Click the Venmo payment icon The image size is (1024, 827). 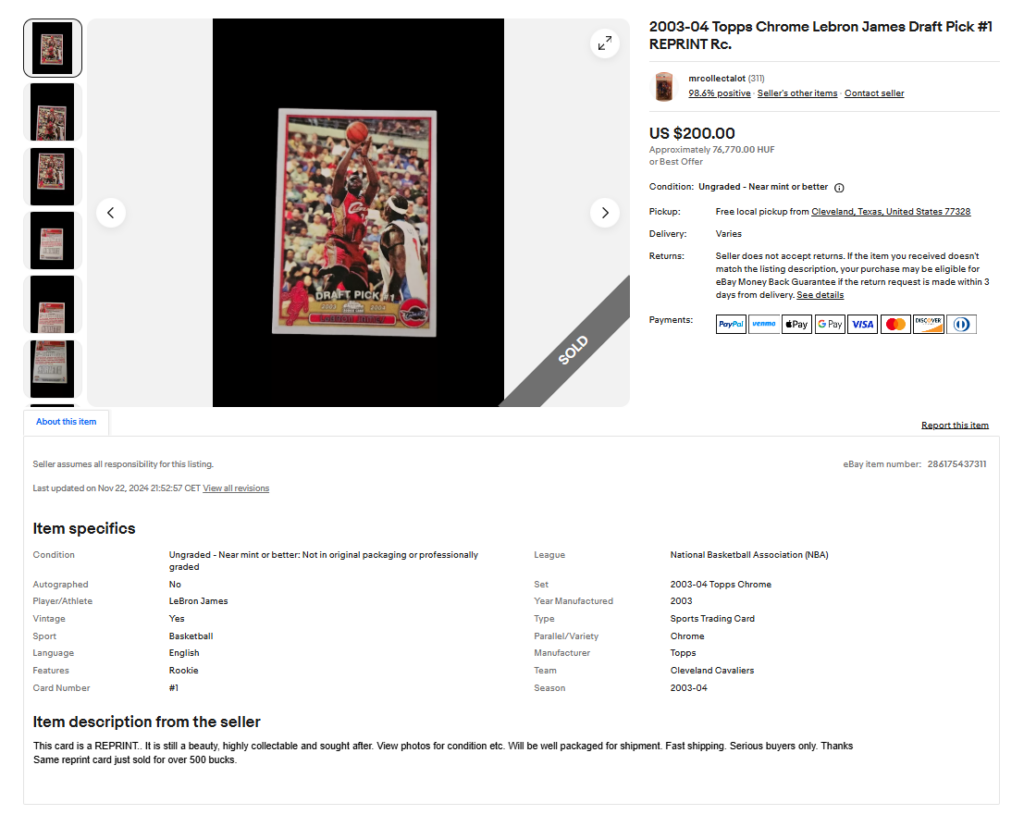(763, 324)
